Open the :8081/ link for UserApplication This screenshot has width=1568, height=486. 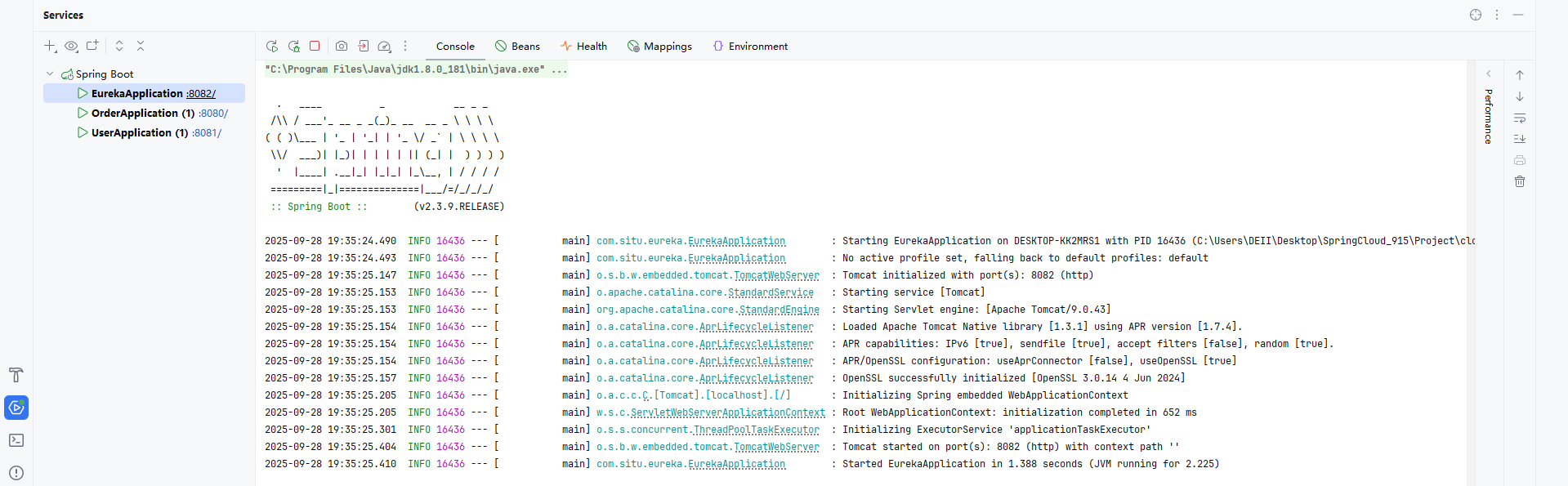pyautogui.click(x=207, y=132)
